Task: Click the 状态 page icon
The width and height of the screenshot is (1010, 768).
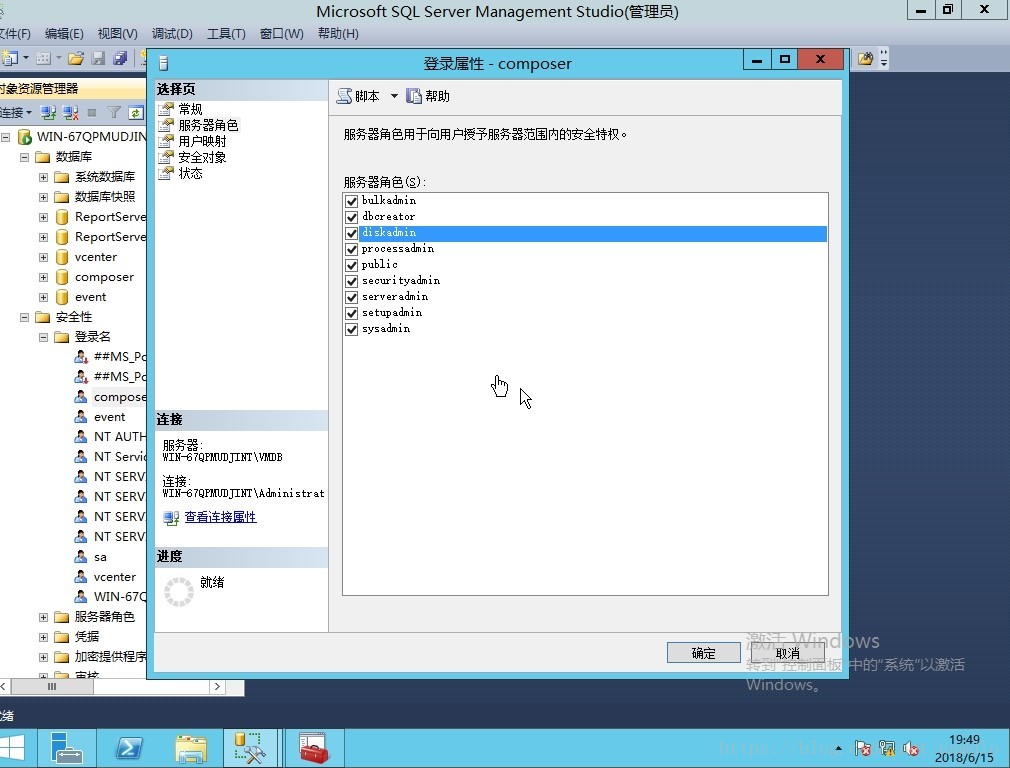Action: click(x=166, y=173)
